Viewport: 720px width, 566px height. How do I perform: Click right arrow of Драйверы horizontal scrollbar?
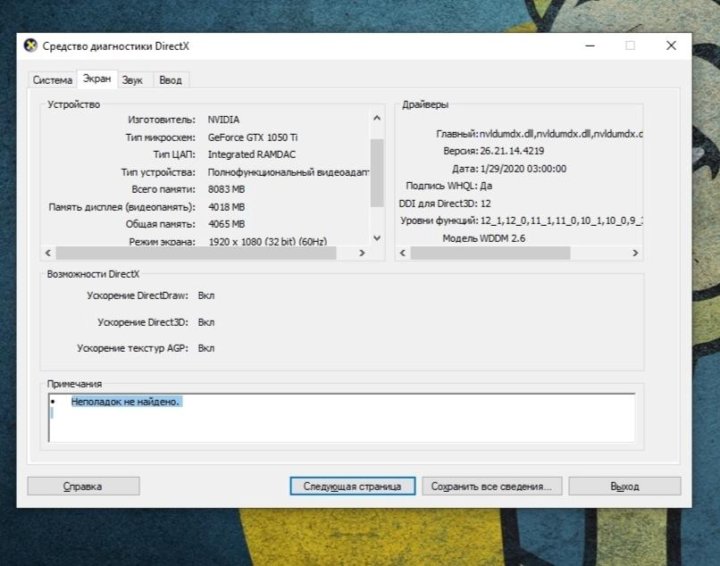click(x=635, y=254)
